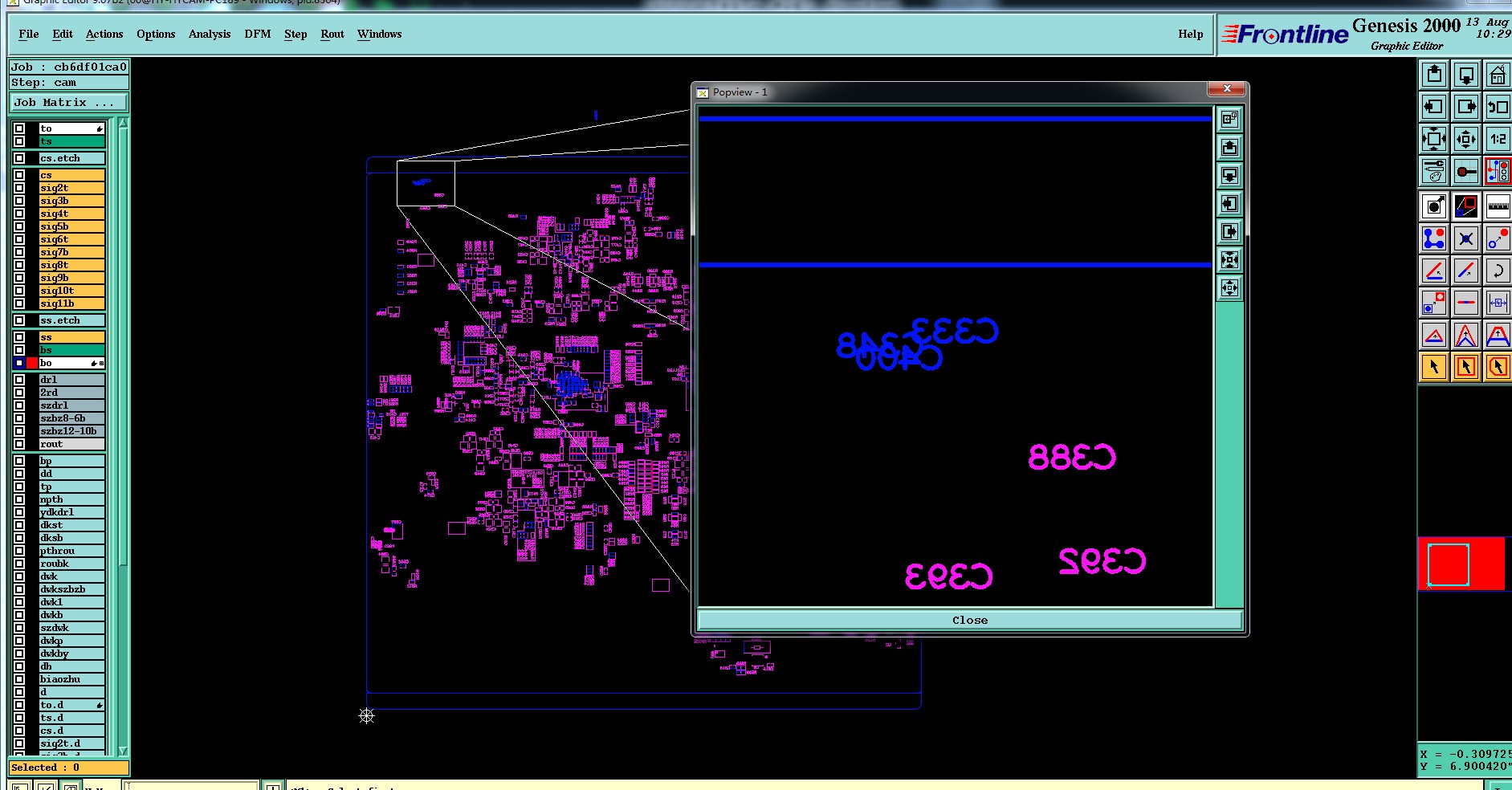Toggle checkbox for layer 'to'
This screenshot has height=790, width=1512.
click(x=19, y=128)
